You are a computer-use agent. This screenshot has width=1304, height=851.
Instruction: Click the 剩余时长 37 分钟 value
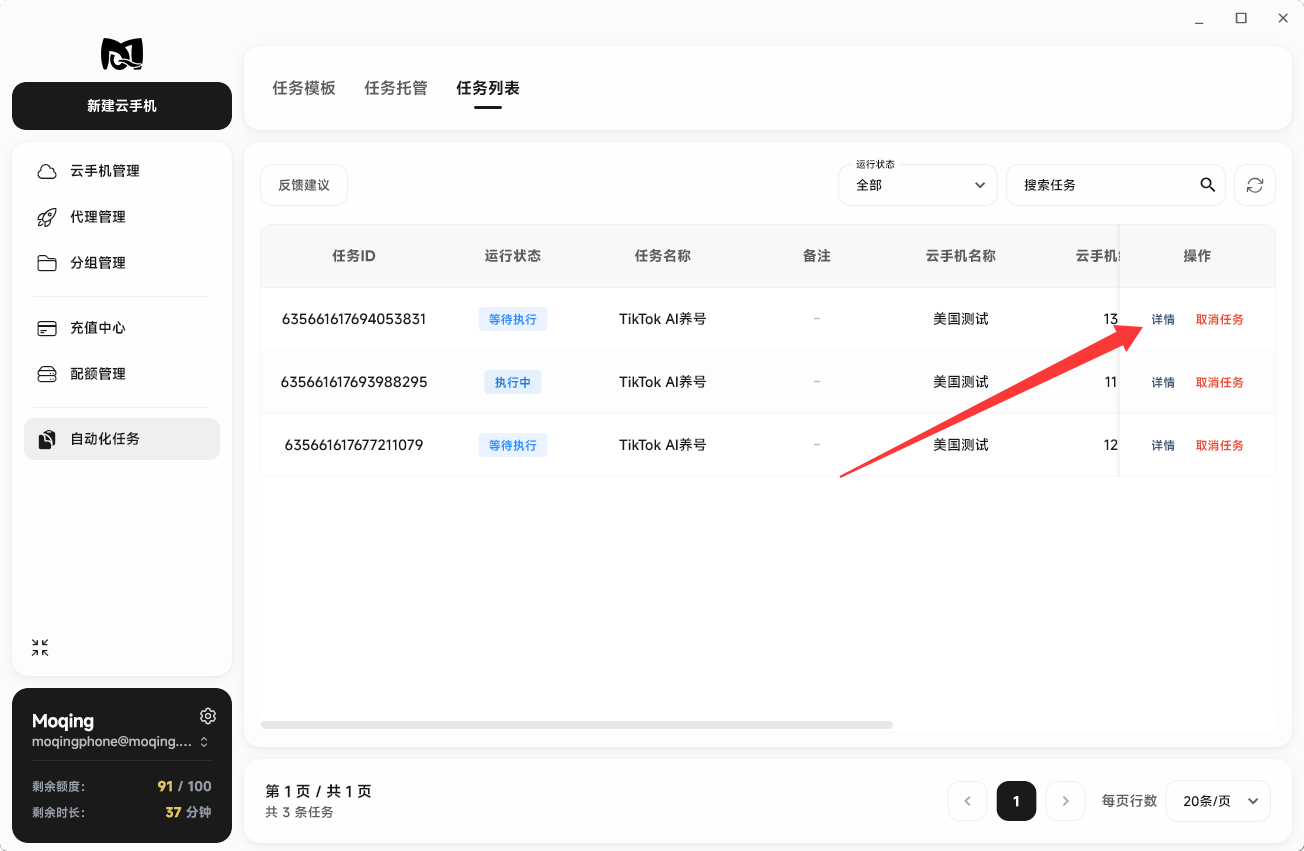tap(188, 812)
